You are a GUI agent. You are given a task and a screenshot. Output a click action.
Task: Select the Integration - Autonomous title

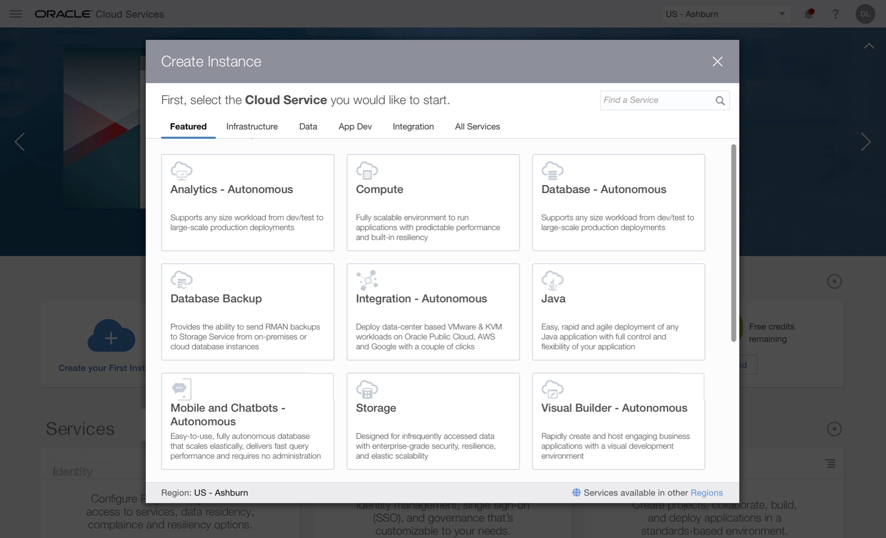(422, 298)
